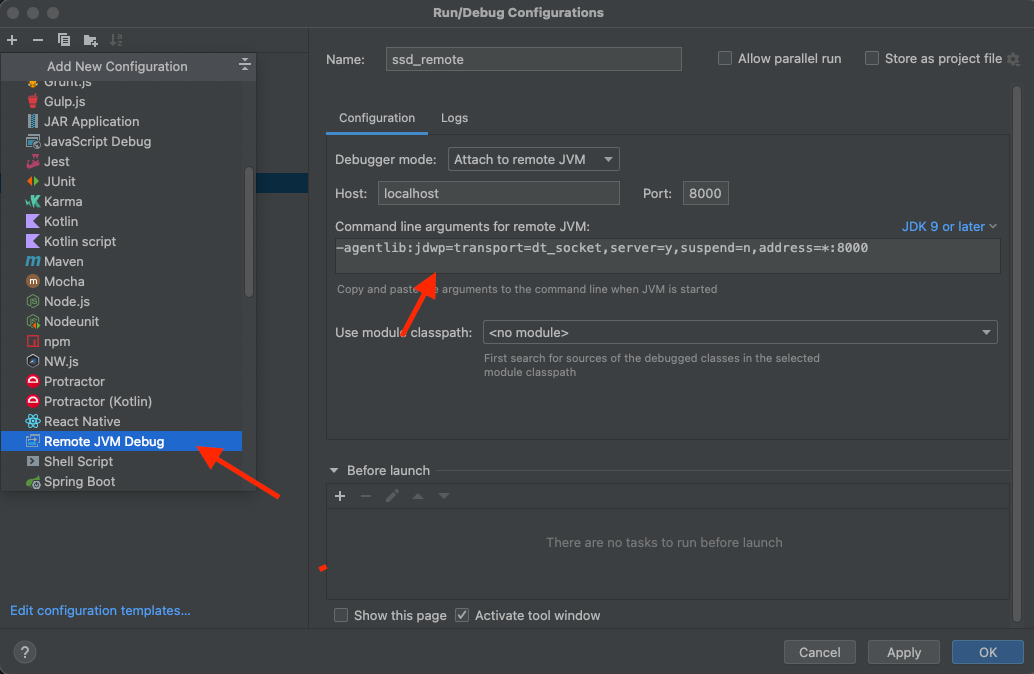Select Spring Boot in configuration list
The height and width of the screenshot is (674, 1034).
click(x=79, y=481)
